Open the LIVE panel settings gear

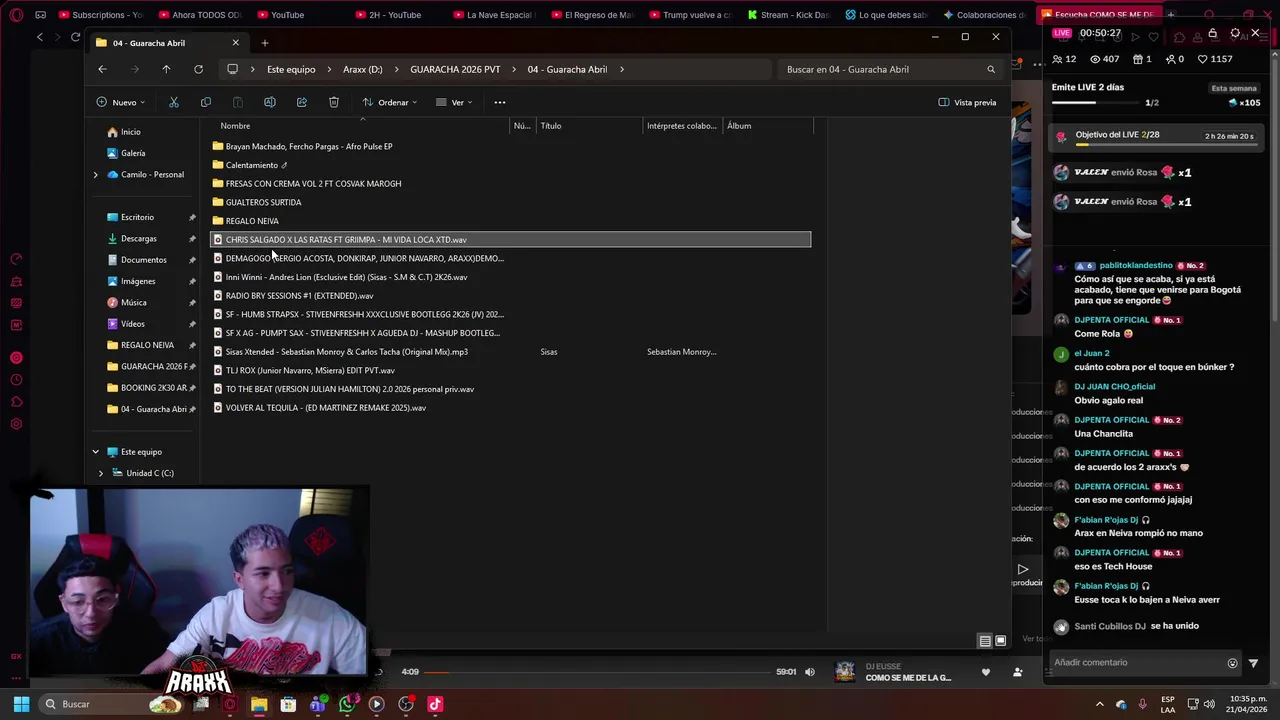[x=1235, y=33]
